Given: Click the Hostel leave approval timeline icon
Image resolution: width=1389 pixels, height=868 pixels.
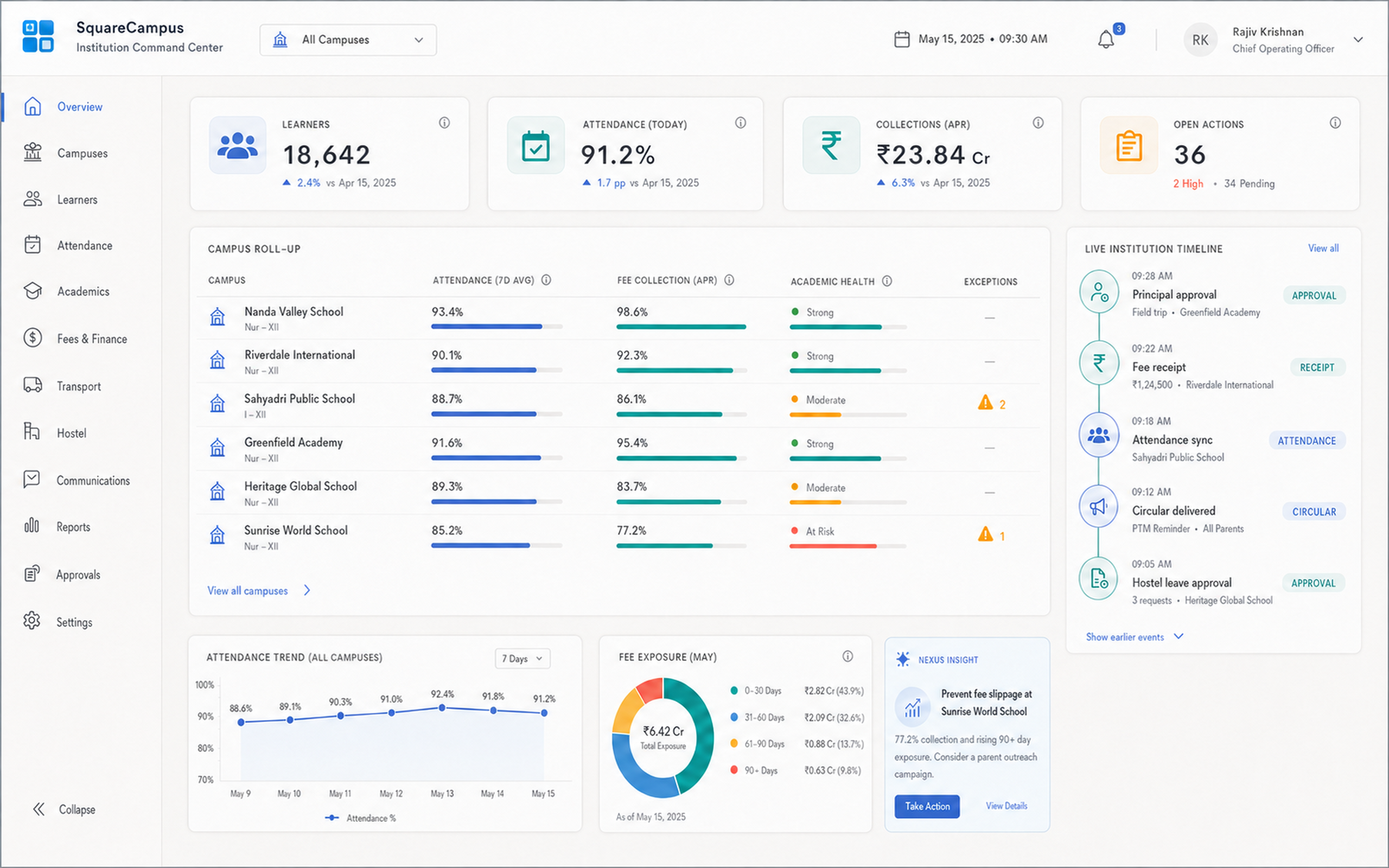Looking at the screenshot, I should pyautogui.click(x=1099, y=578).
